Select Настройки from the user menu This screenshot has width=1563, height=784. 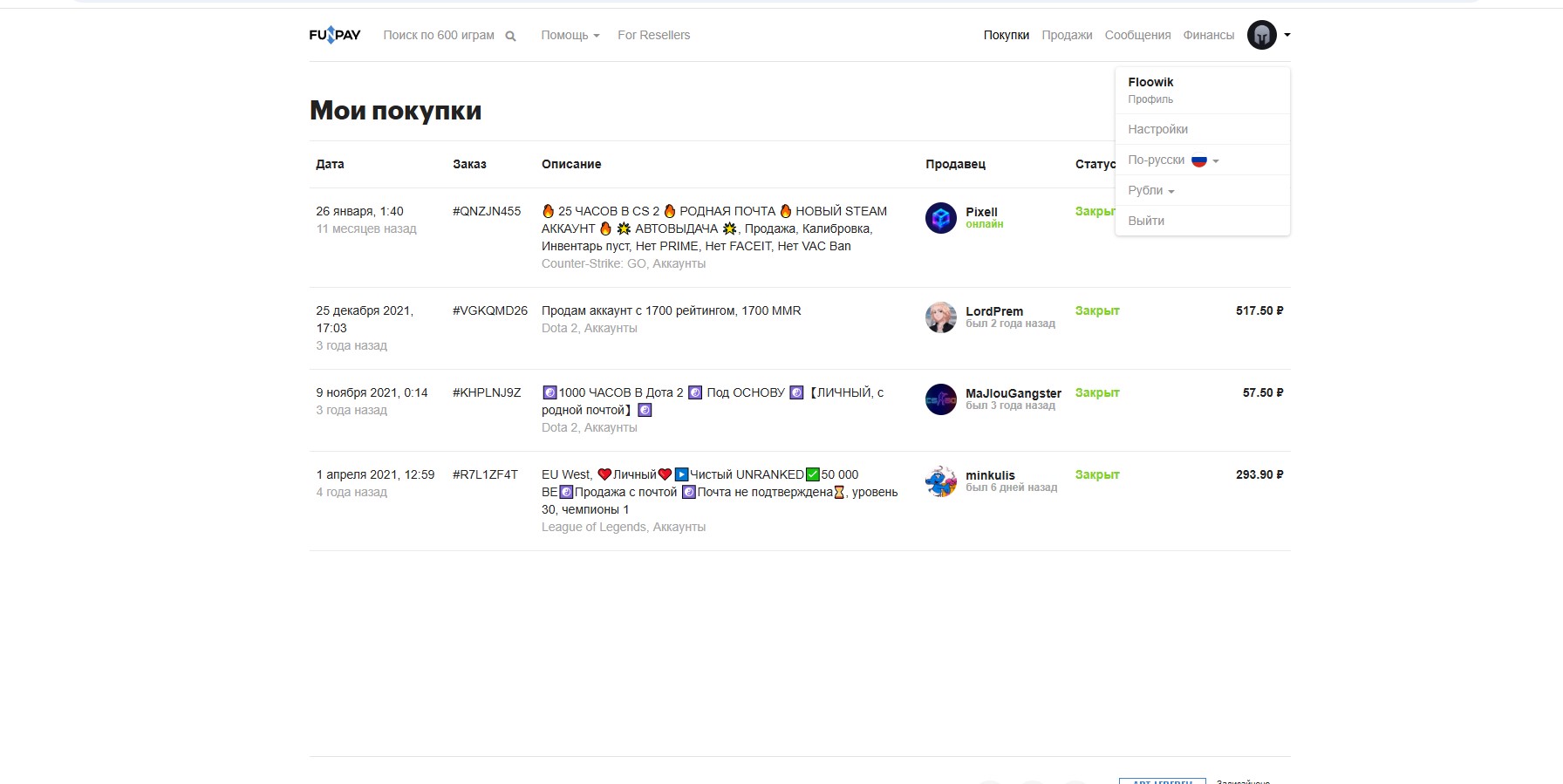click(1157, 129)
